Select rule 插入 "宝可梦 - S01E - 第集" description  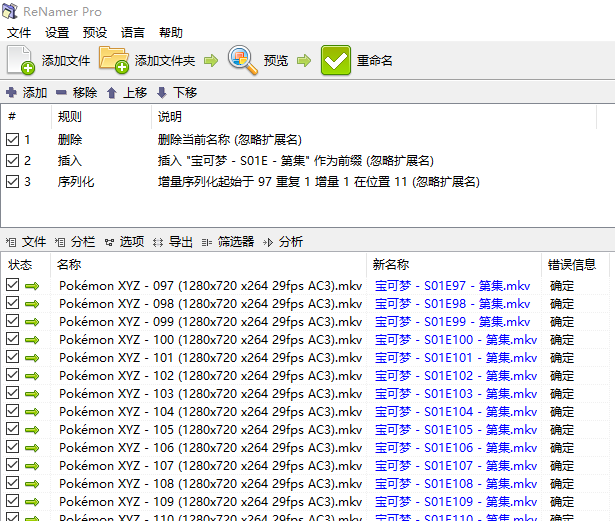[x=296, y=161]
